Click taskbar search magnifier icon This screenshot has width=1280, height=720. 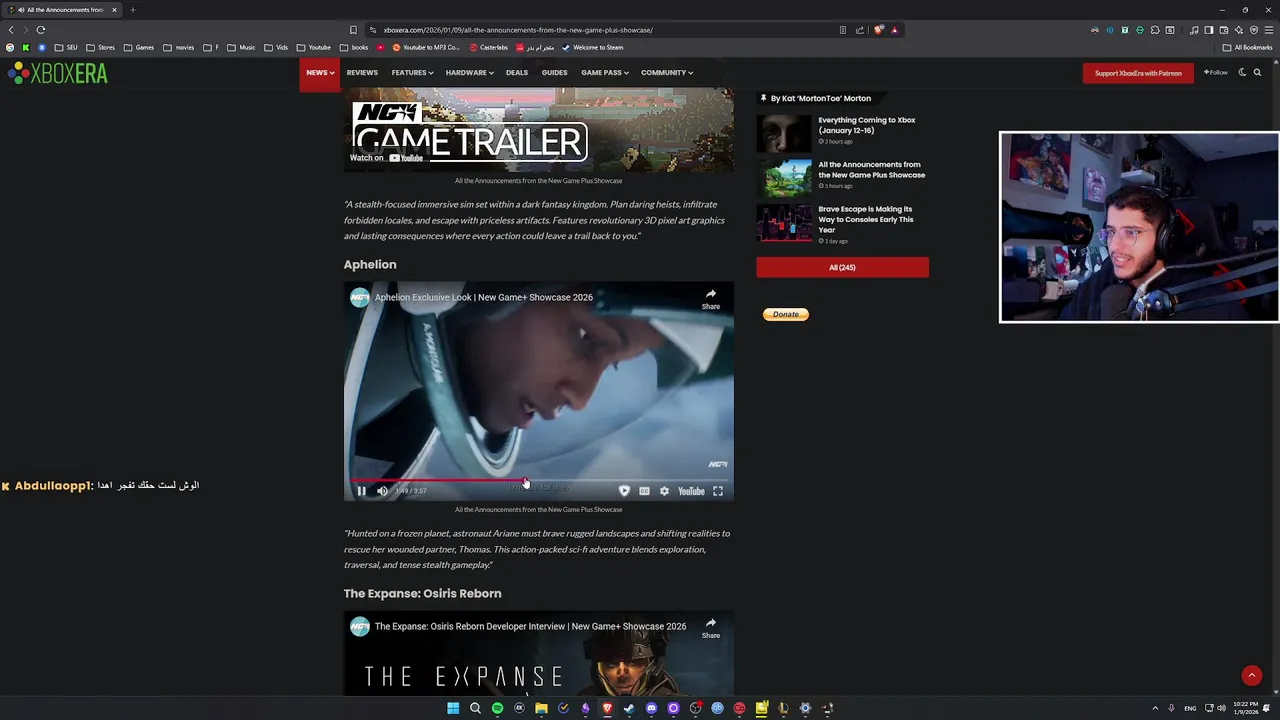(475, 708)
